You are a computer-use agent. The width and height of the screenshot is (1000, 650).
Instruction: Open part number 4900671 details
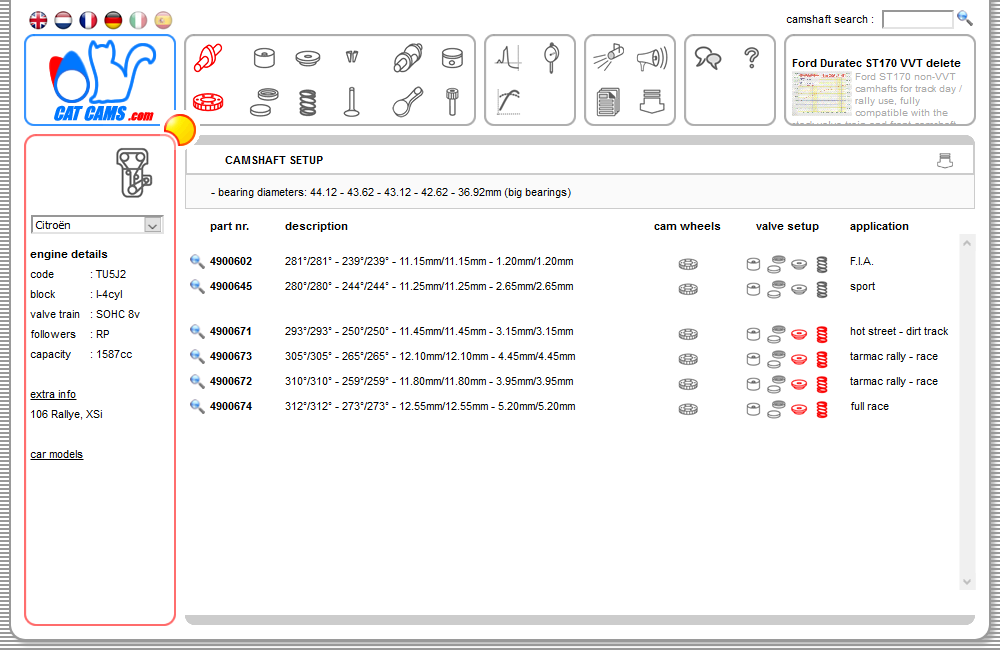tap(230, 331)
